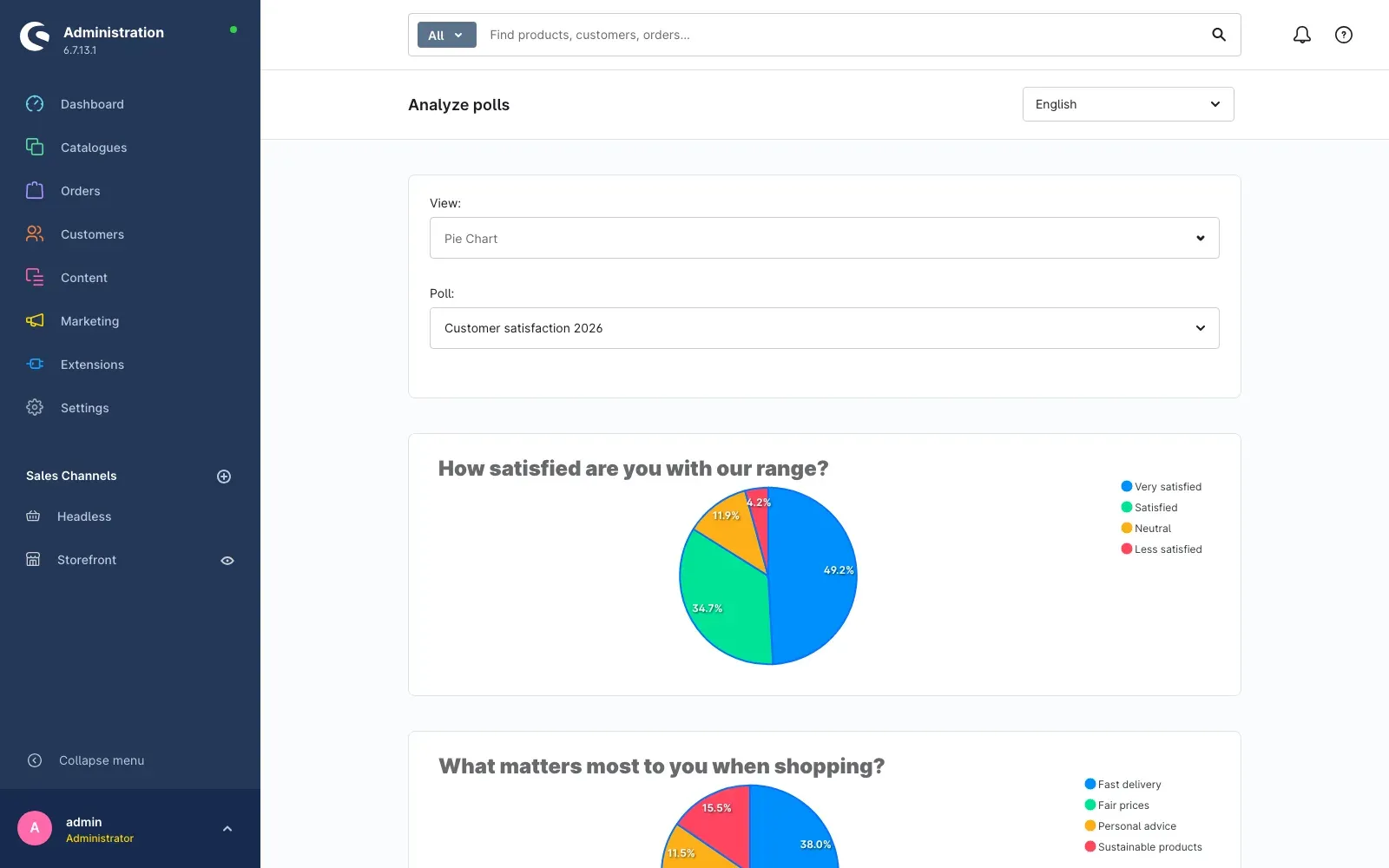1389x868 pixels.
Task: Click the 4.2% red pie slice
Action: [760, 521]
